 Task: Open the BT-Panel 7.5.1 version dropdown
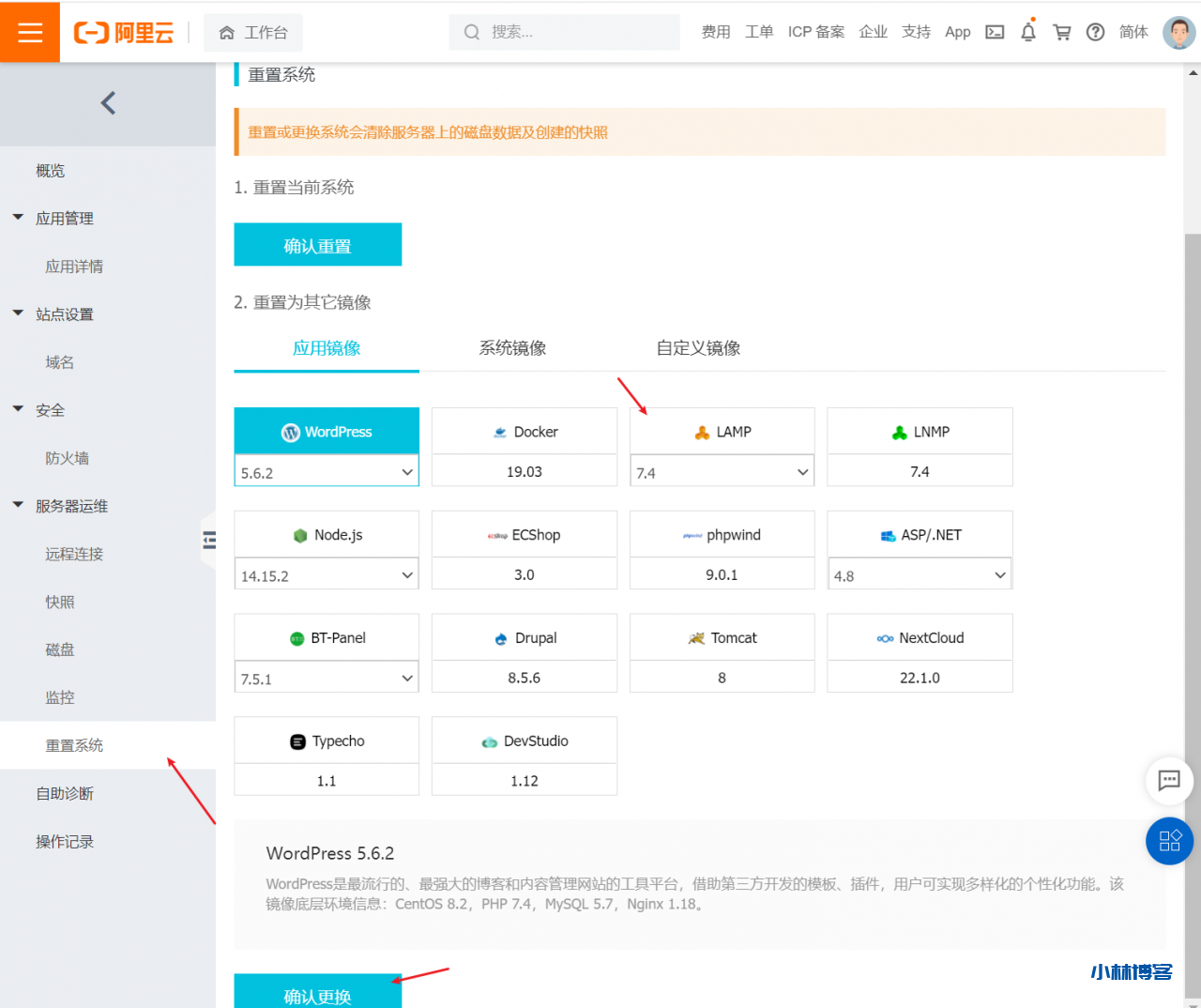(x=327, y=678)
